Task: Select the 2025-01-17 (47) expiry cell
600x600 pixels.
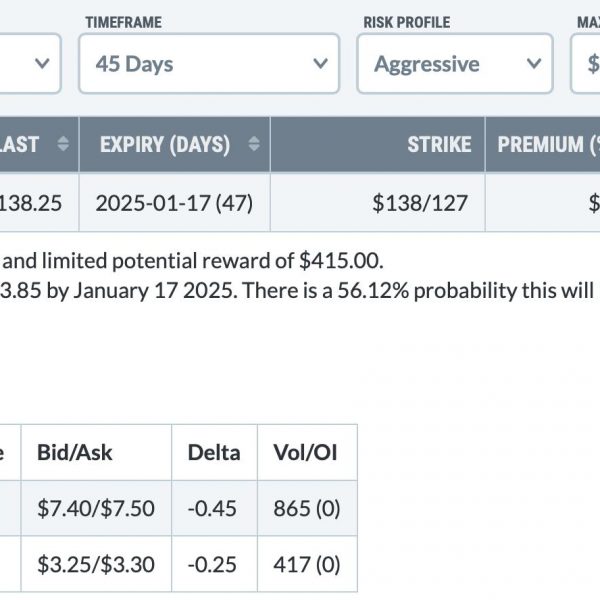Action: (x=174, y=202)
